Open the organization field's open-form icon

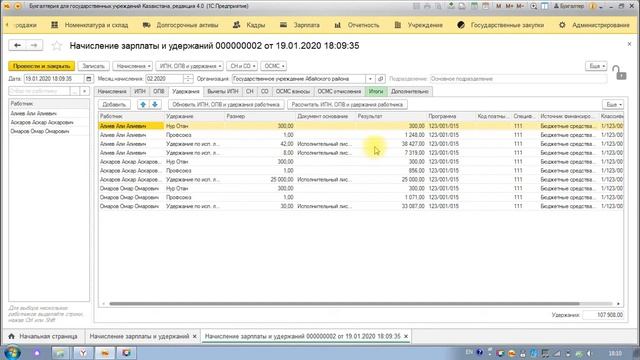380,79
